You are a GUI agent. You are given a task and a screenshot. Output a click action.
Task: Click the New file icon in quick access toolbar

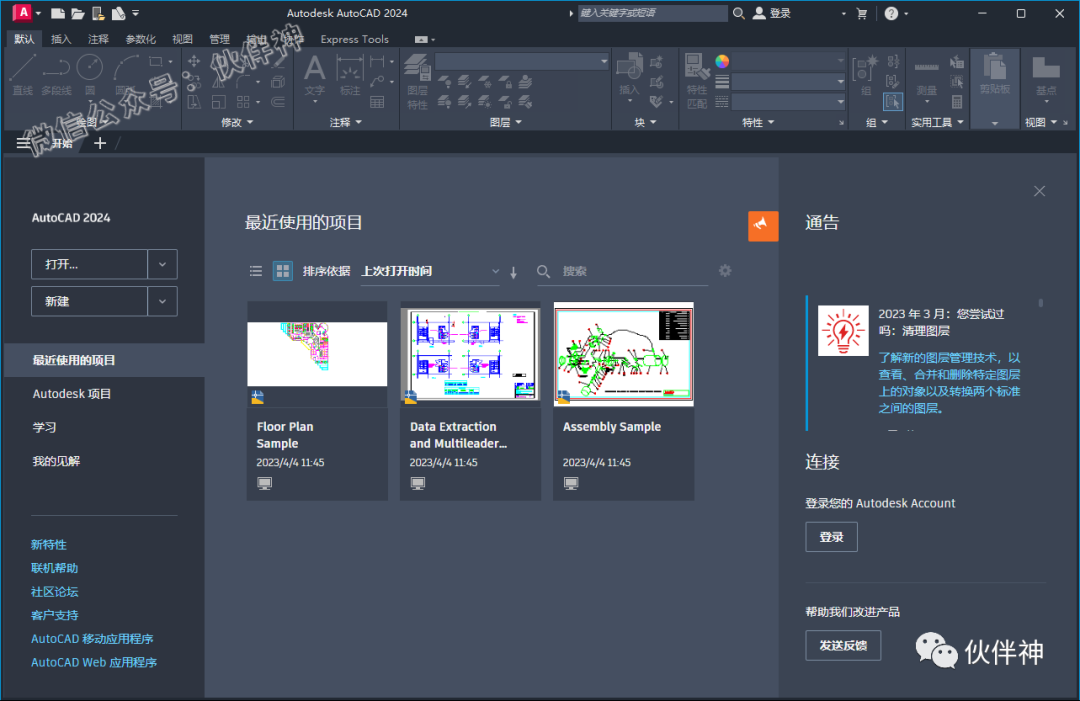[x=58, y=13]
